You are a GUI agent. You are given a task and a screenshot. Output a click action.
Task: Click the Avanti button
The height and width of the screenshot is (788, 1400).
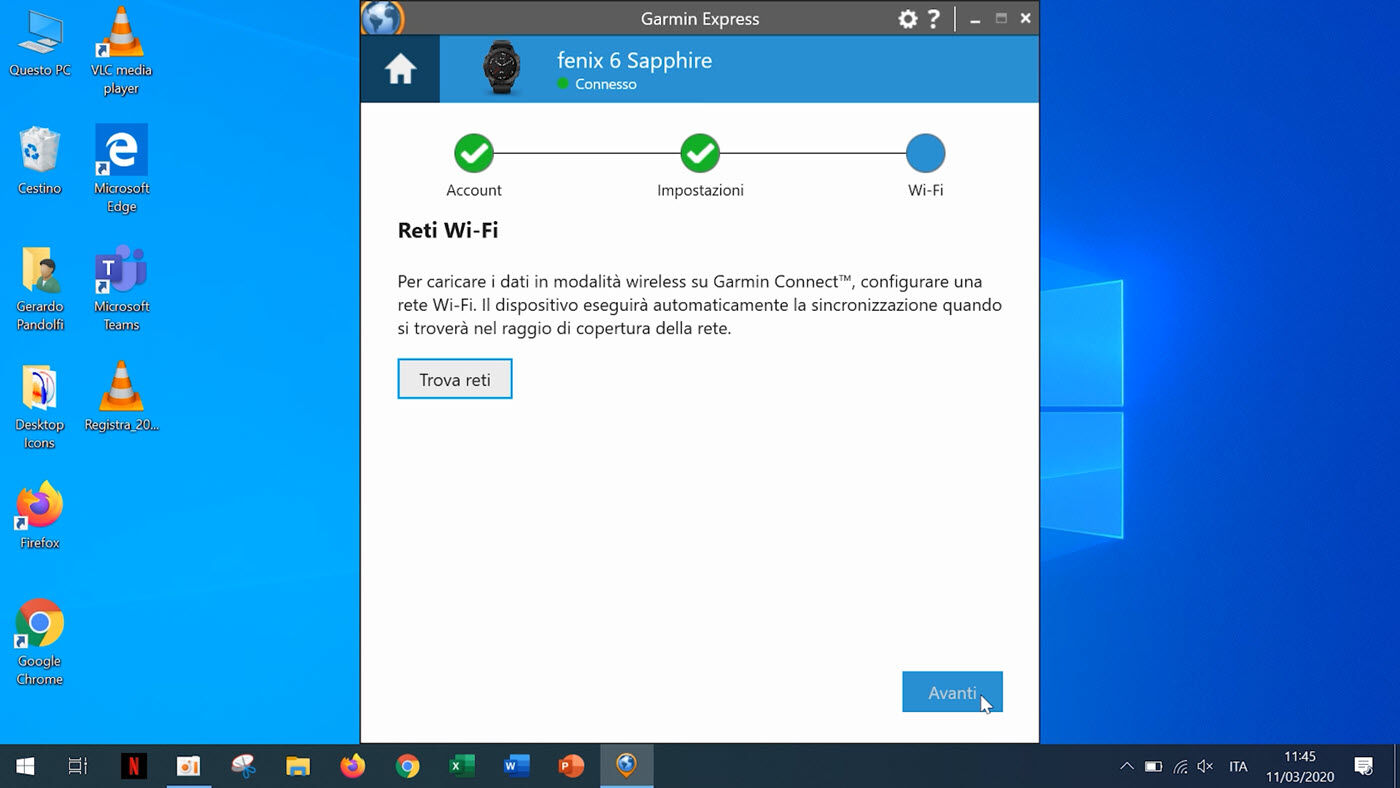pyautogui.click(x=951, y=692)
